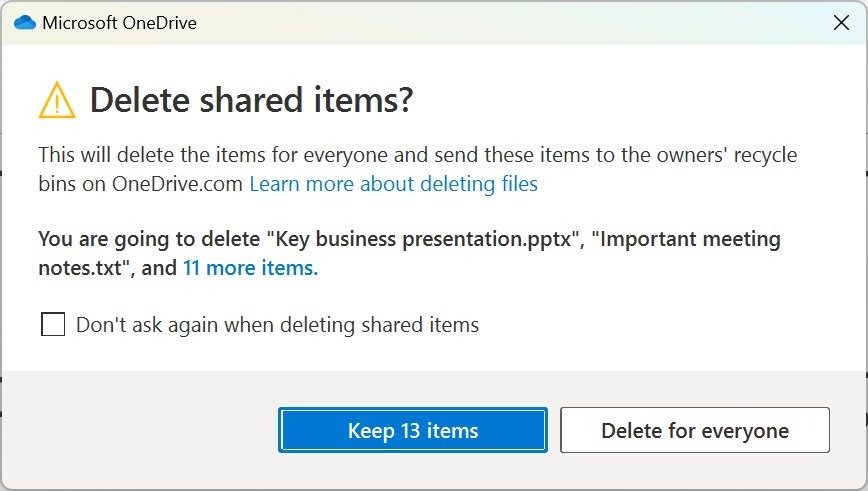Choose "Delete for everyone" button
The width and height of the screenshot is (868, 491).
point(694,431)
